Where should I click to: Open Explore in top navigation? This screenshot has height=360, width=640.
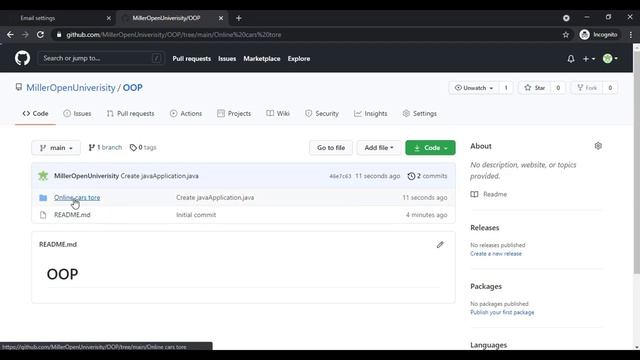point(299,59)
